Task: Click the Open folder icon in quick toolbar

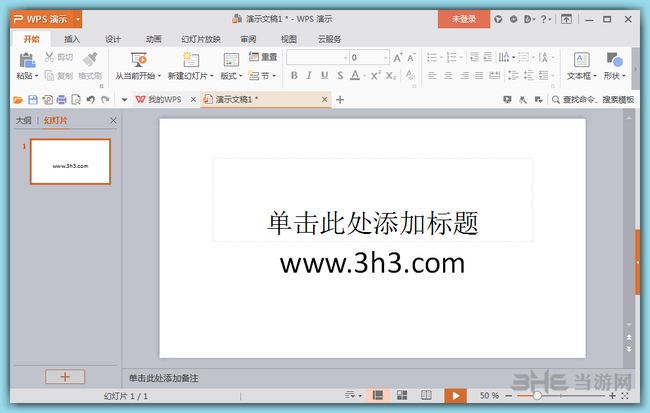Action: point(18,100)
